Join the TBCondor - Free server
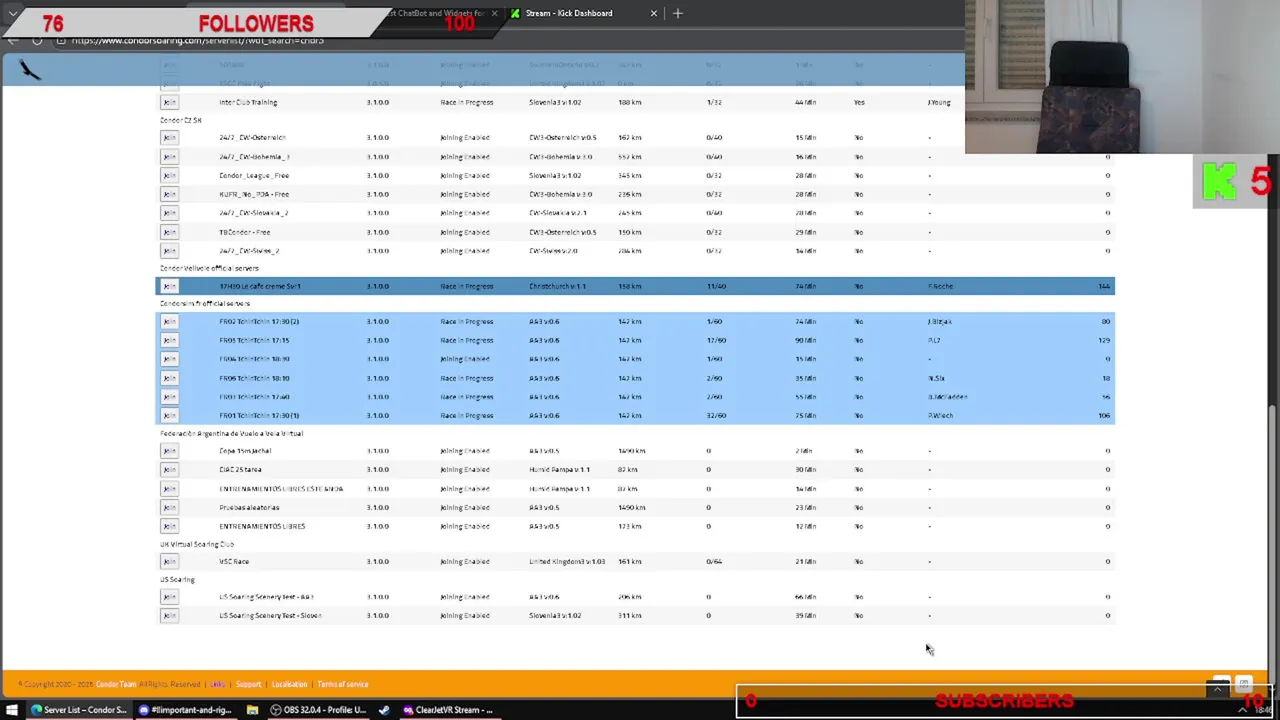Viewport: 1280px width, 720px height. click(169, 232)
